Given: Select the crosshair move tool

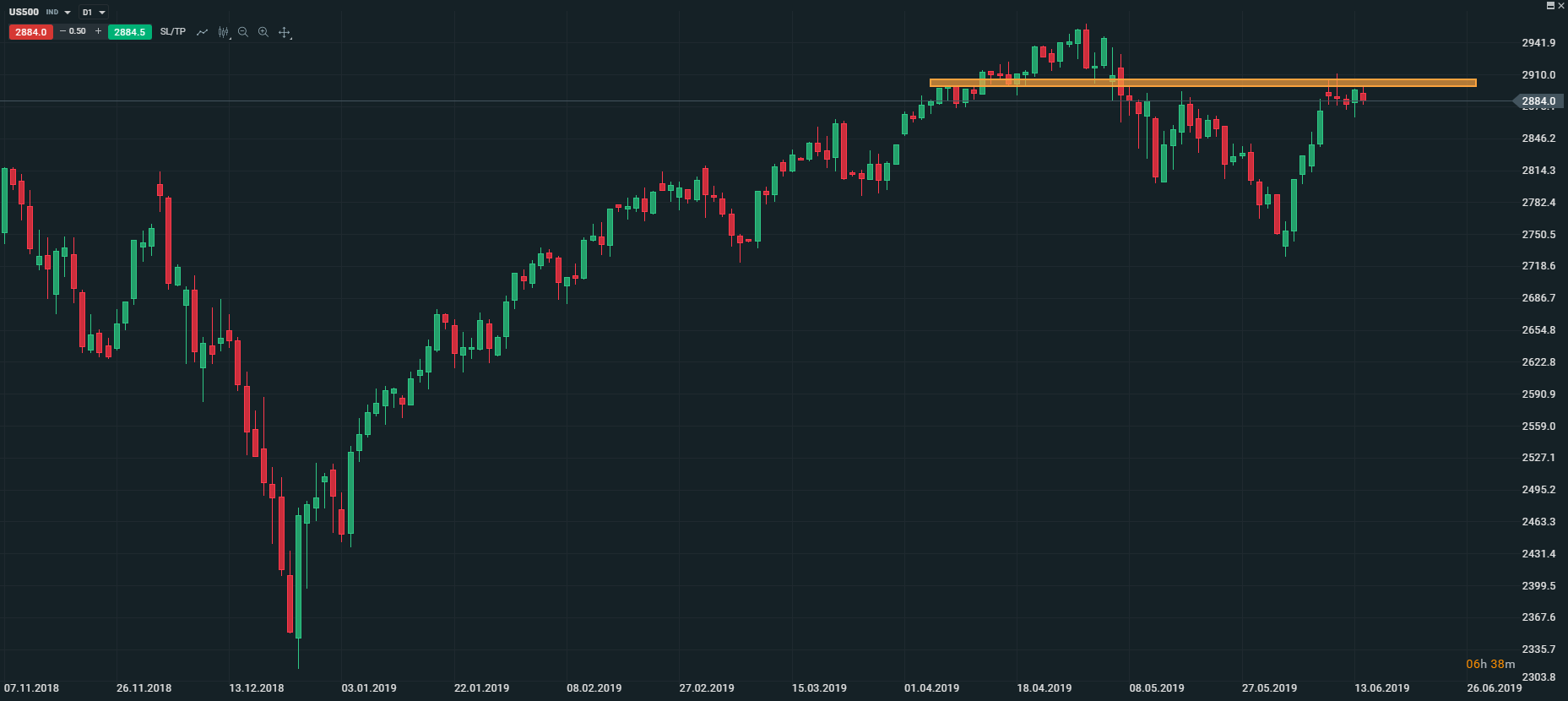Looking at the screenshot, I should 285,33.
